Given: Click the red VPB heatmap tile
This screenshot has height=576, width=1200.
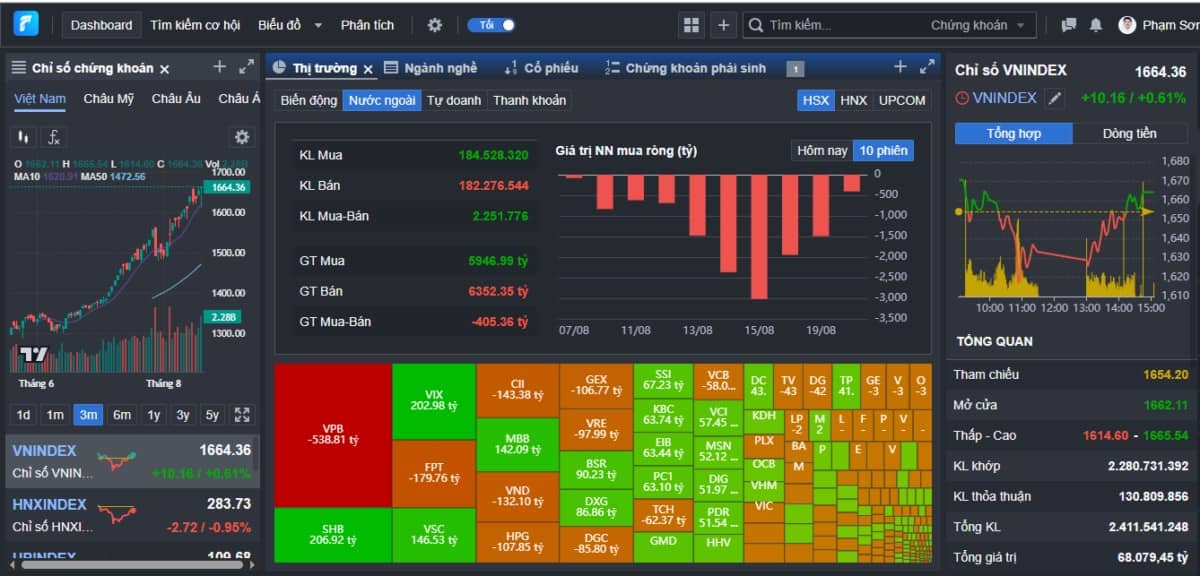Looking at the screenshot, I should point(333,435).
